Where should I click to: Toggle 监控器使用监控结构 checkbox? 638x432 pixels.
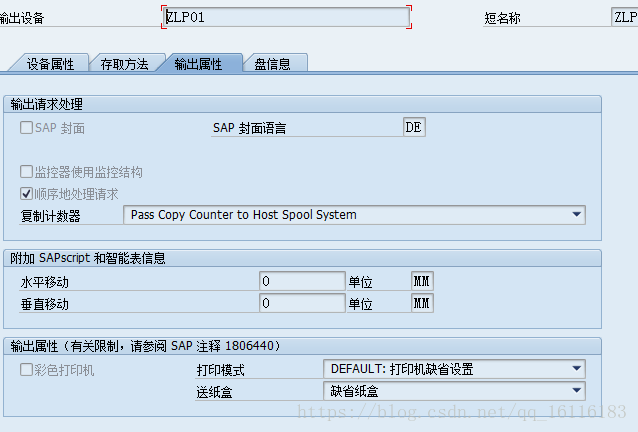[26, 172]
